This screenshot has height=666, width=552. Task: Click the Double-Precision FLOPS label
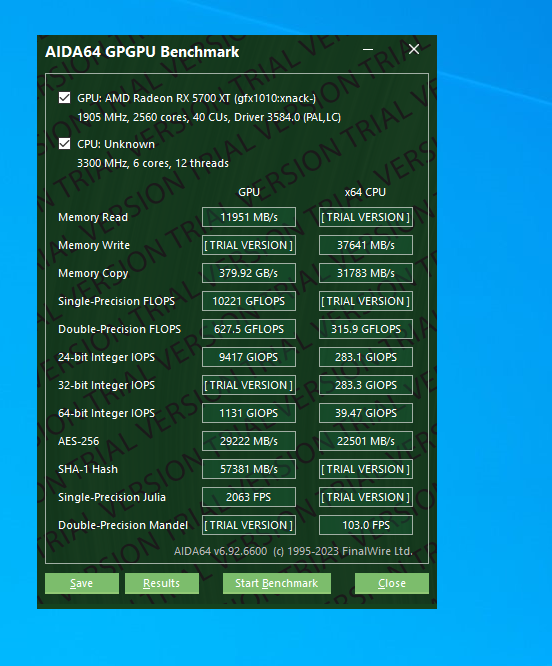tap(119, 329)
